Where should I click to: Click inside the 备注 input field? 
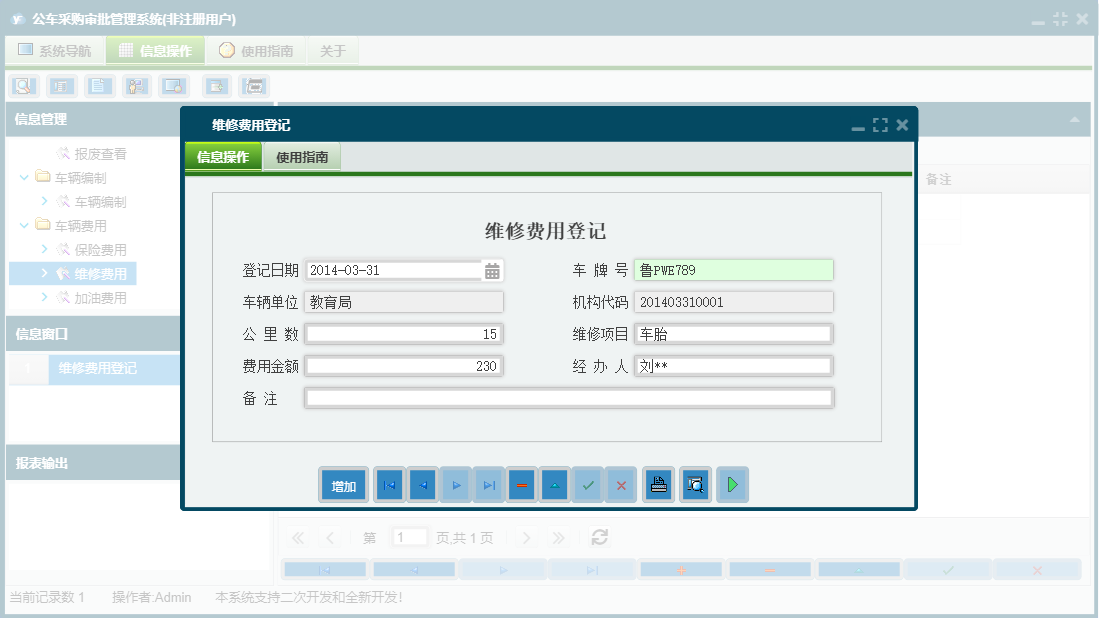[569, 397]
